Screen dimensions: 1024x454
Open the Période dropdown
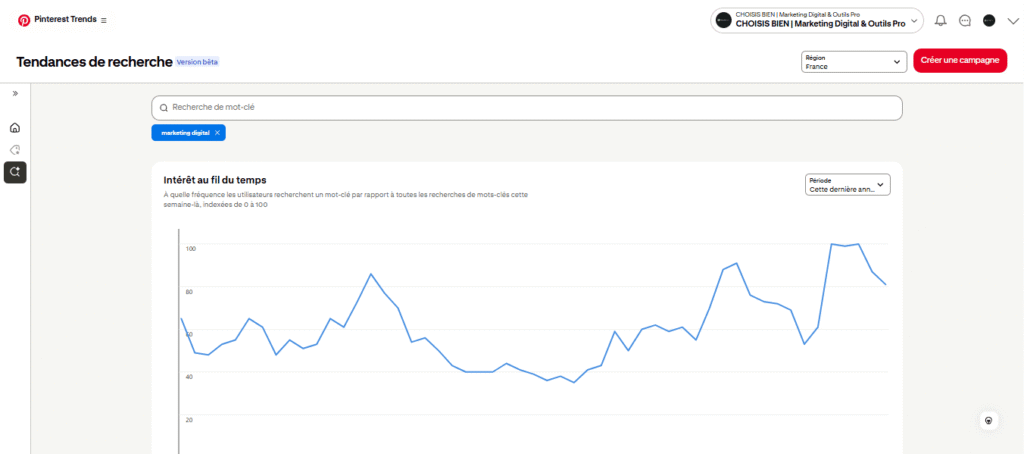[847, 184]
